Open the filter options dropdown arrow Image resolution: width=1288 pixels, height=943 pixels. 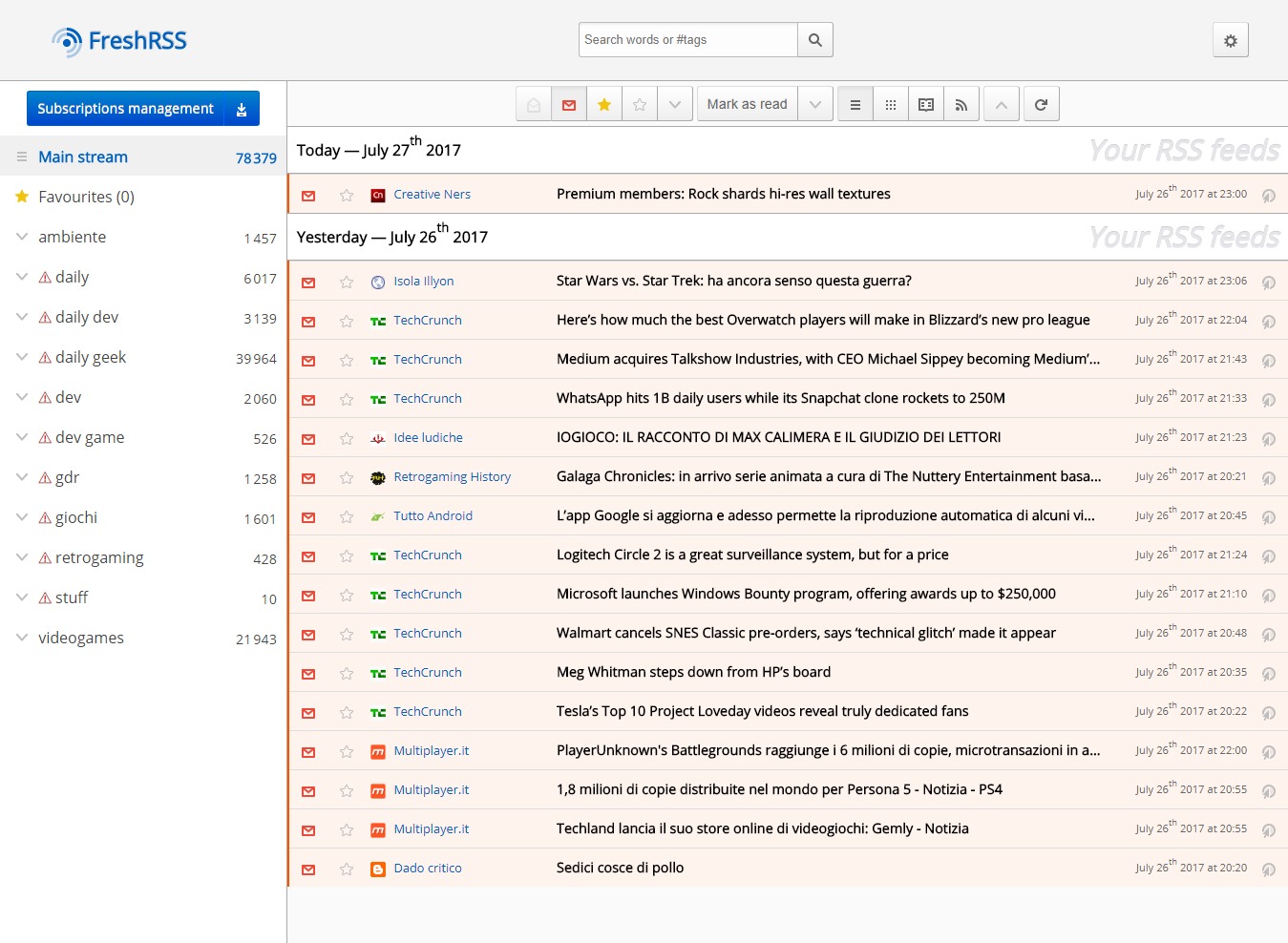(x=675, y=104)
